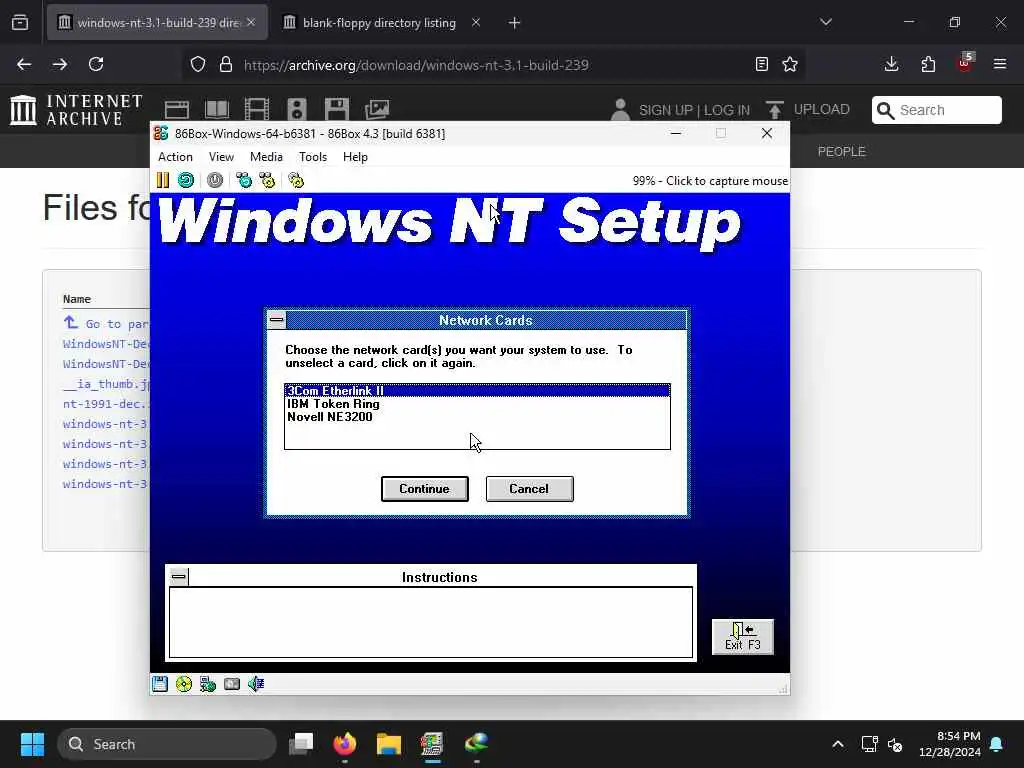
Task: Click Continue in Network Cards dialog
Action: coord(424,488)
